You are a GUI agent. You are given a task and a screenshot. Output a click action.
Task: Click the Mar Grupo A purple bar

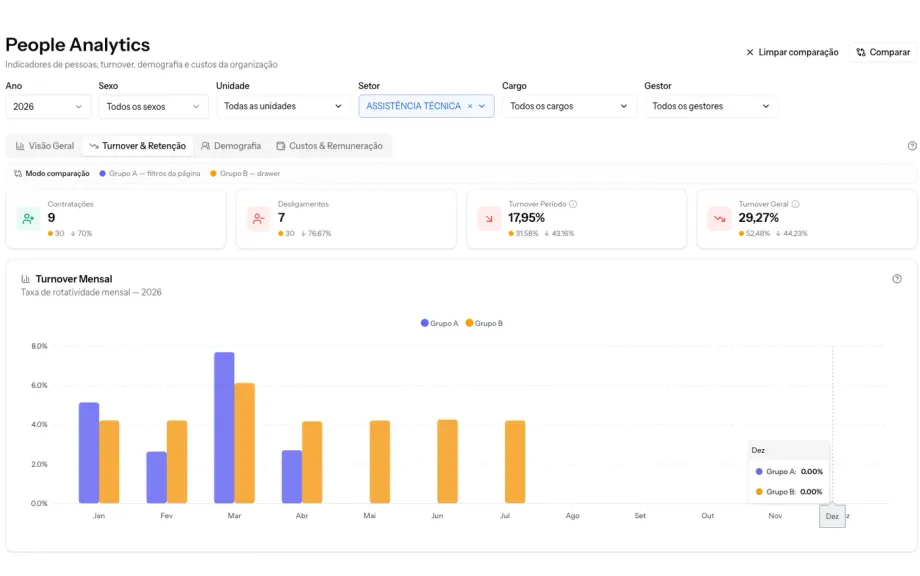click(224, 428)
